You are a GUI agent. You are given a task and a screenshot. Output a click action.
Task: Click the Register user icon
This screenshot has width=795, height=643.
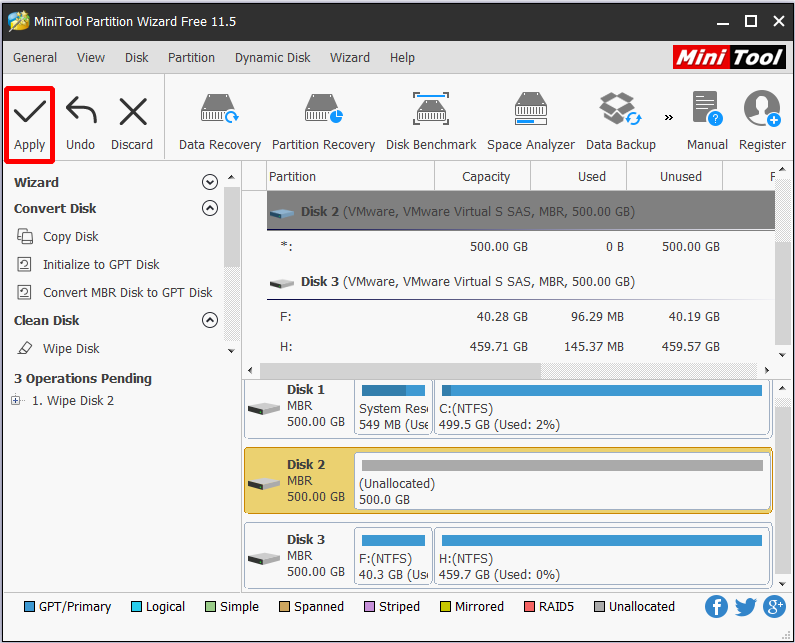[x=762, y=122]
